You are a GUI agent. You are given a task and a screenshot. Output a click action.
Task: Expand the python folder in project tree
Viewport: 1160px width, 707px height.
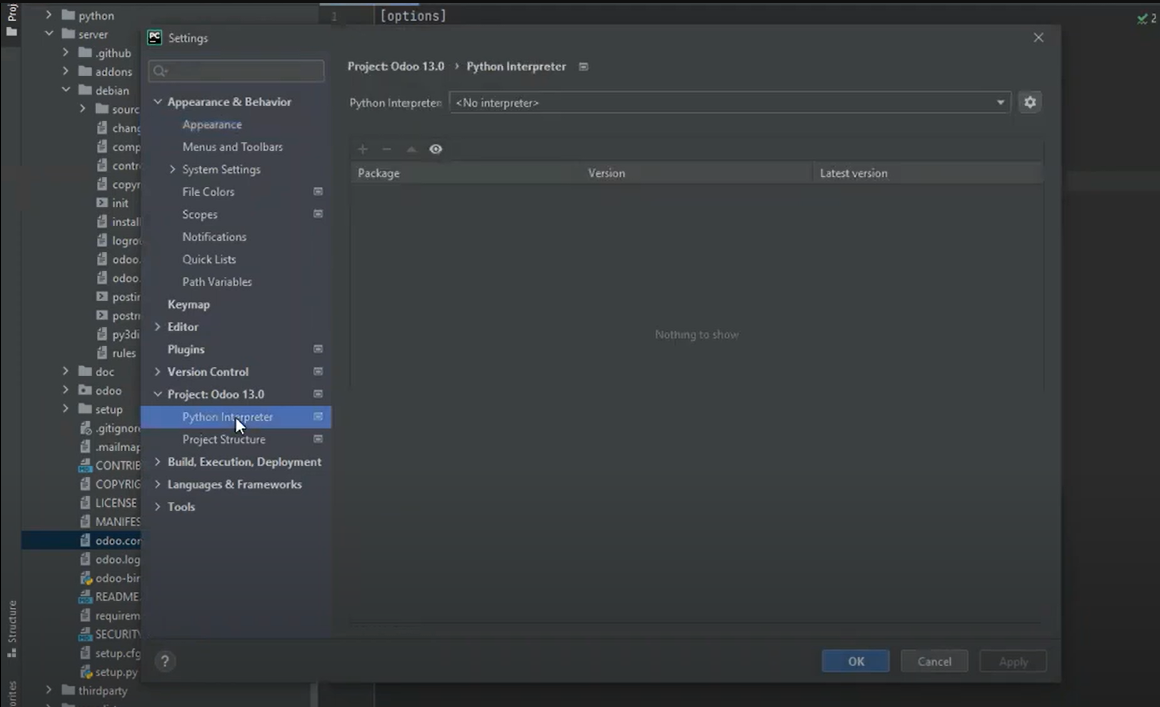click(x=49, y=15)
